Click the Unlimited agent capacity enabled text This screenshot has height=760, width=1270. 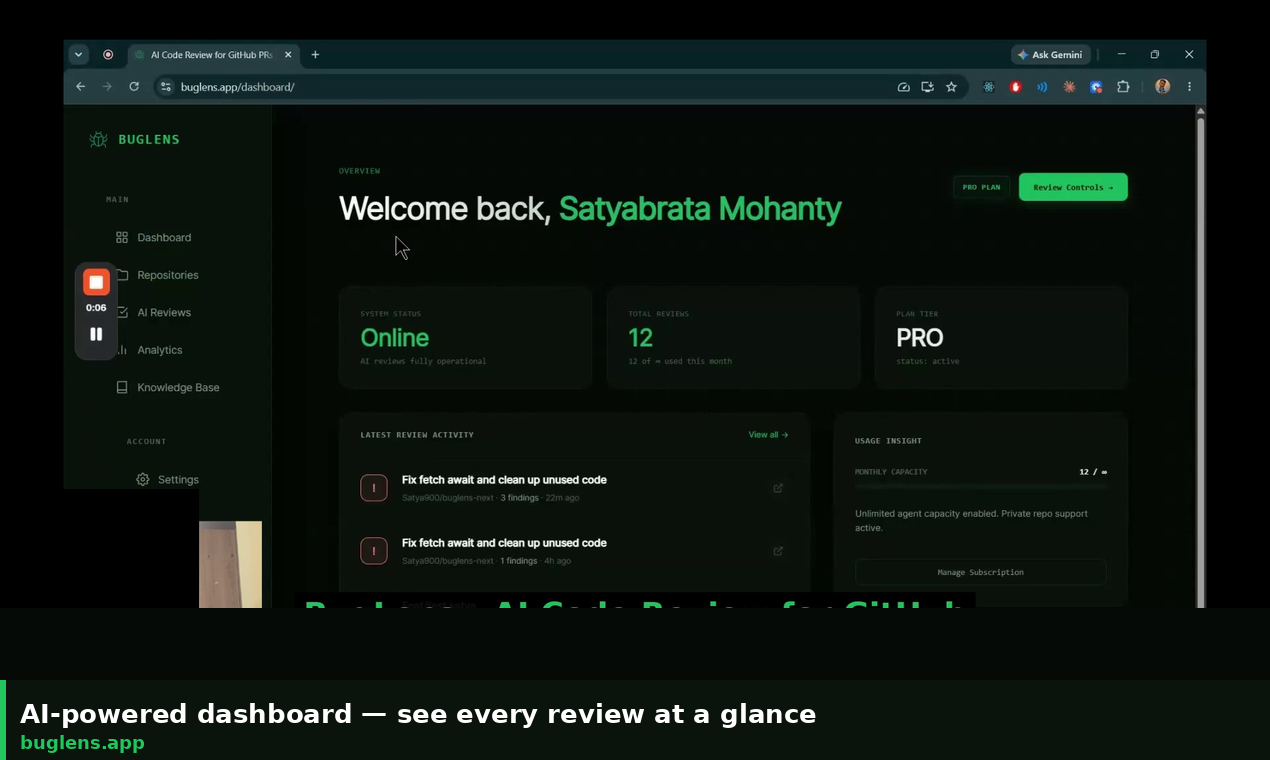point(971,520)
